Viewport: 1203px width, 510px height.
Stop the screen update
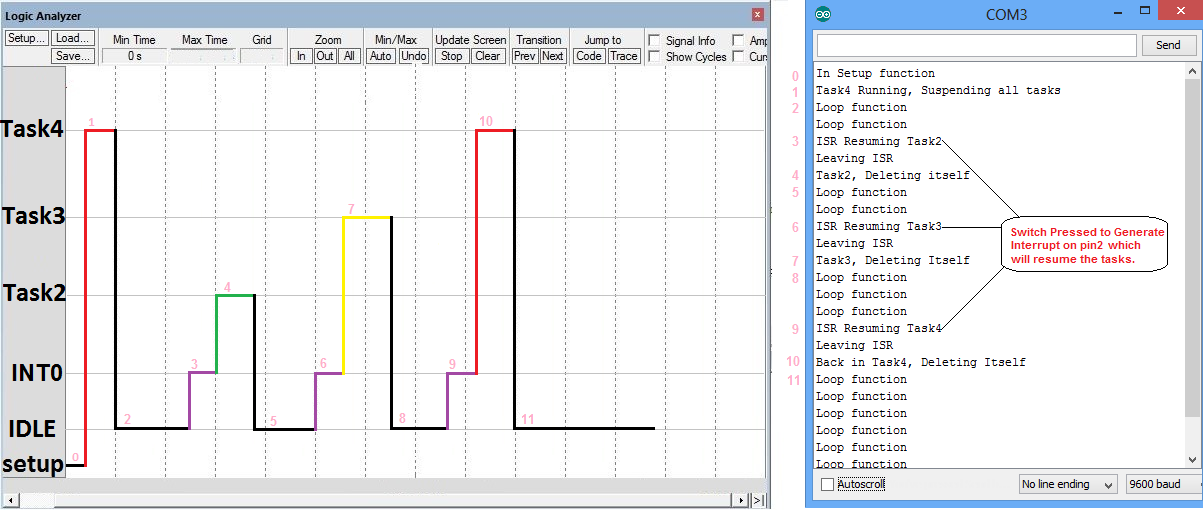(x=452, y=56)
